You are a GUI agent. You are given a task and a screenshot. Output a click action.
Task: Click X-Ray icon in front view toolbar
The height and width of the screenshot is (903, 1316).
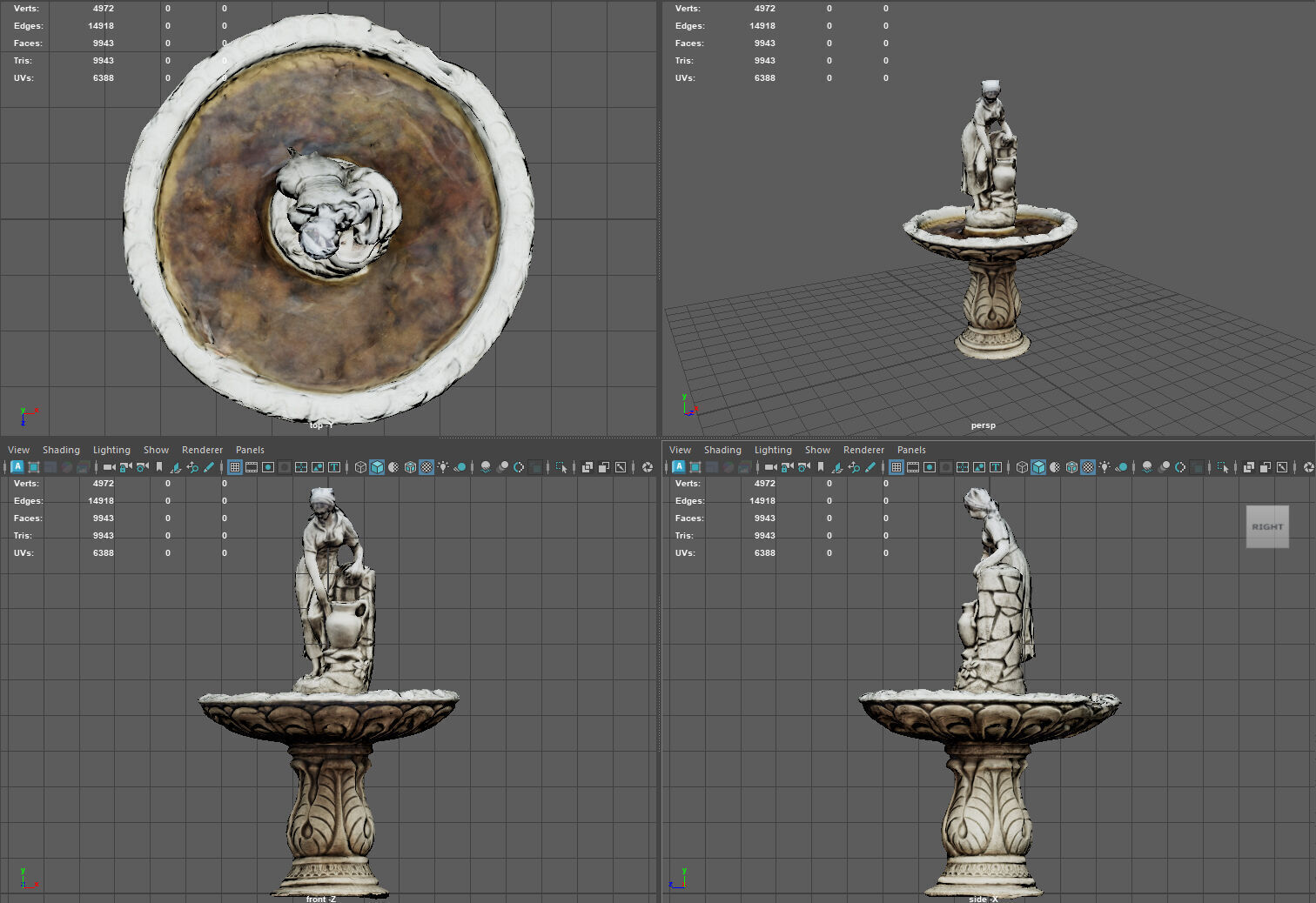coord(587,467)
